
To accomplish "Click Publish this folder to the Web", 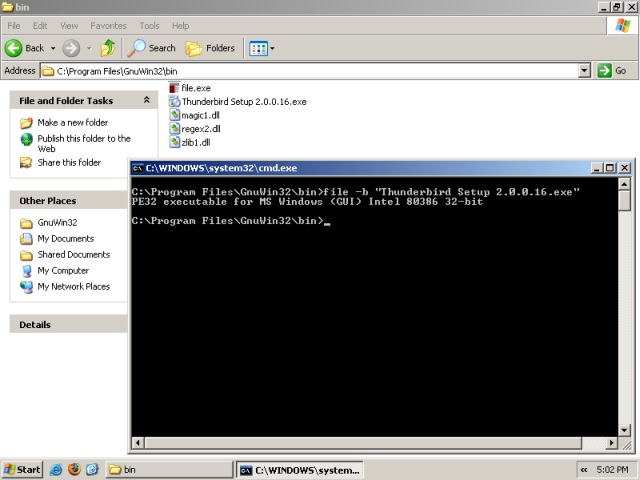I will tap(84, 143).
